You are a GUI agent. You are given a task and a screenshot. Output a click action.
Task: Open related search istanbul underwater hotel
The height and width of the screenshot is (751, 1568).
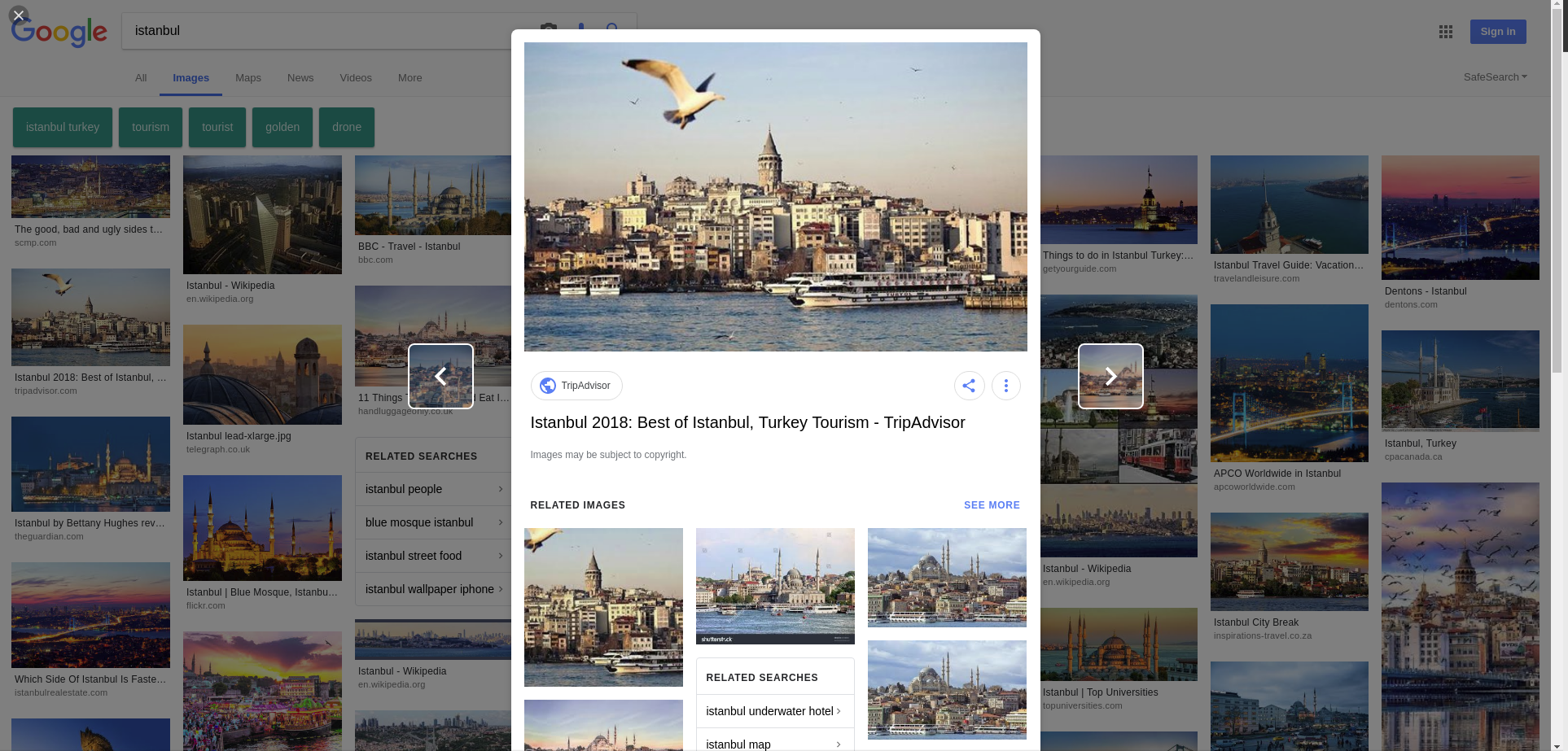(775, 711)
